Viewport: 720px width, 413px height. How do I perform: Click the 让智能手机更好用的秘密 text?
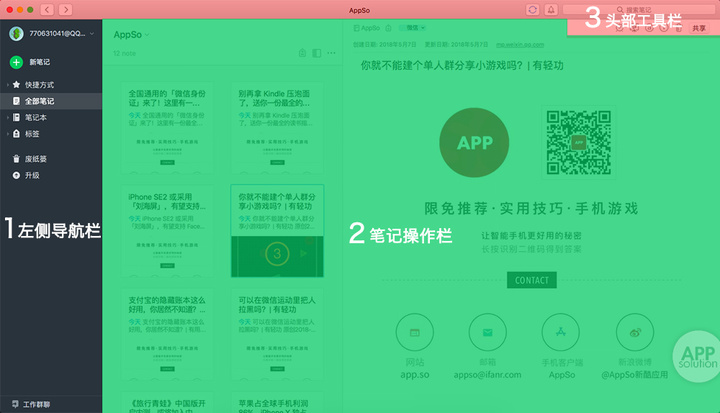coord(531,236)
